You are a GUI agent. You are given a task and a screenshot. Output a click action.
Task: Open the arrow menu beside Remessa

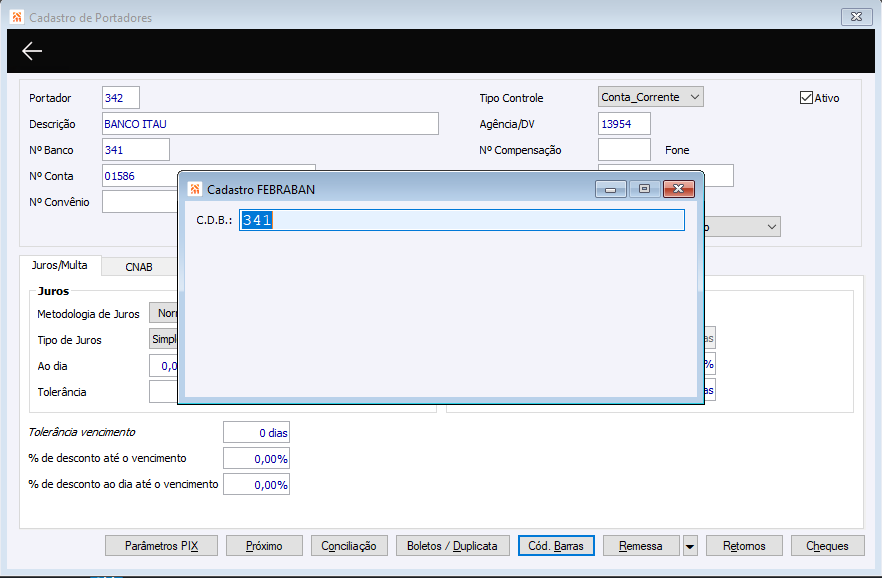tap(690, 546)
